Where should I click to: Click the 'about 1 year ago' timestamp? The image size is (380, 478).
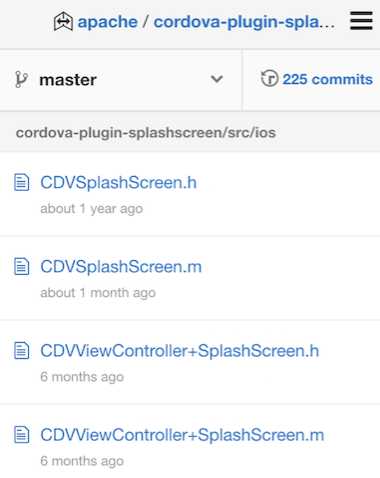click(x=92, y=209)
